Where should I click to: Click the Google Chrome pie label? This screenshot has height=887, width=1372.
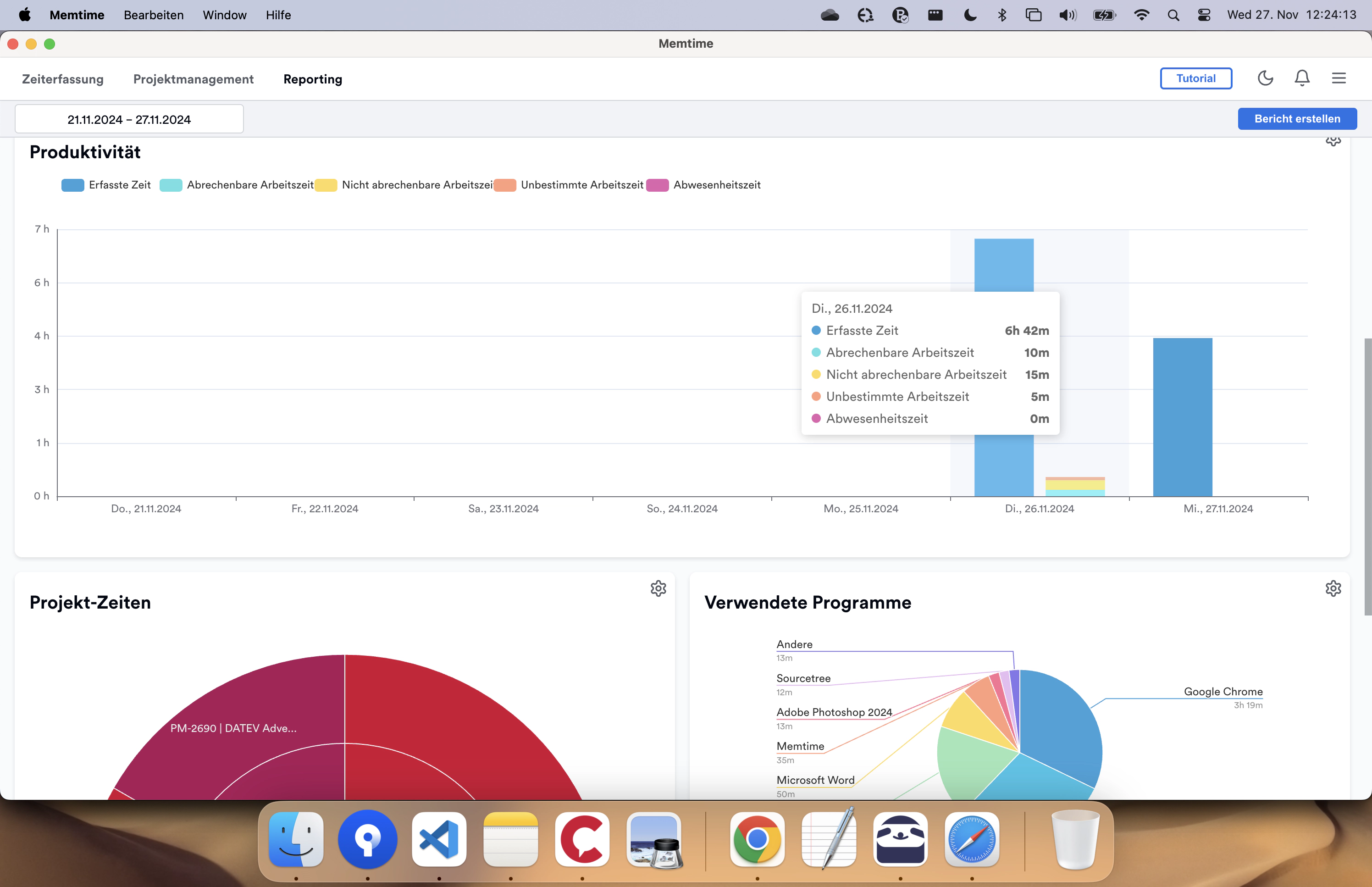[1223, 692]
